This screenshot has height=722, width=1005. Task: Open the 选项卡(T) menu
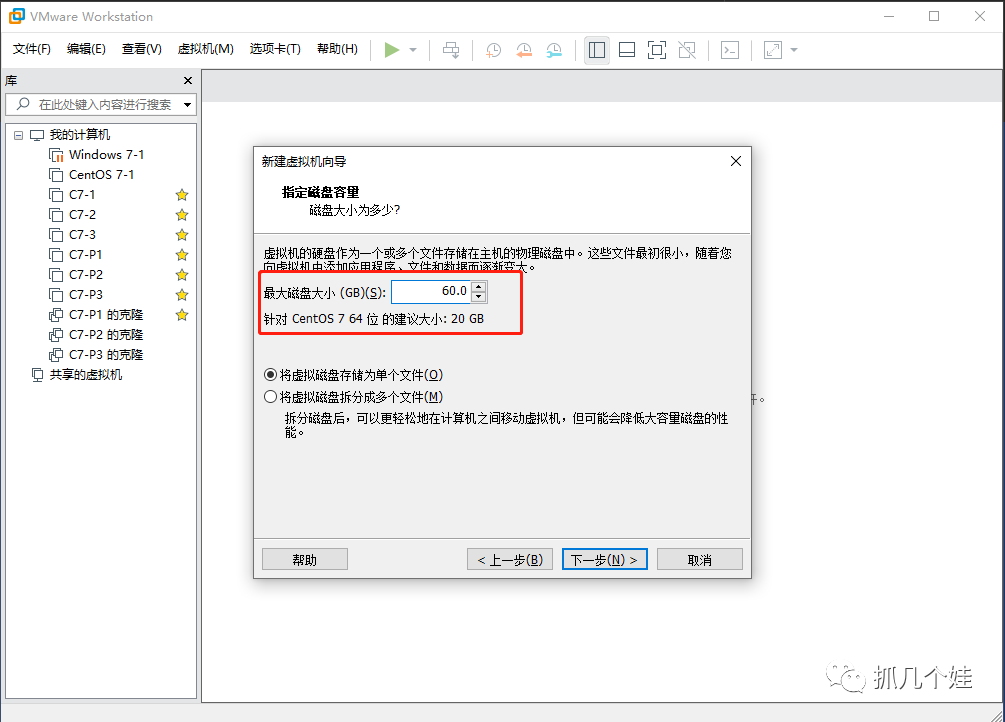click(275, 49)
